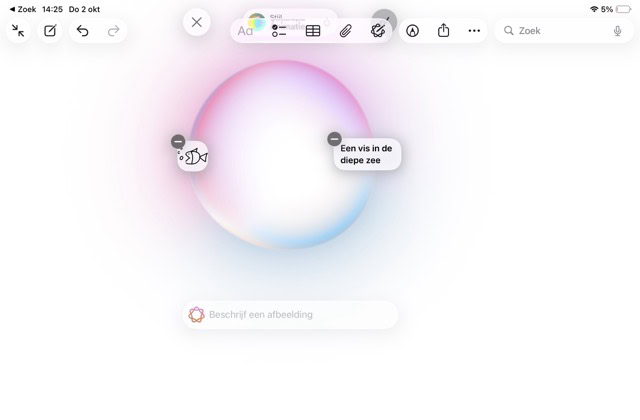Add an attachment with the paperclip icon
Screen dimensions: 640x420
point(345,31)
